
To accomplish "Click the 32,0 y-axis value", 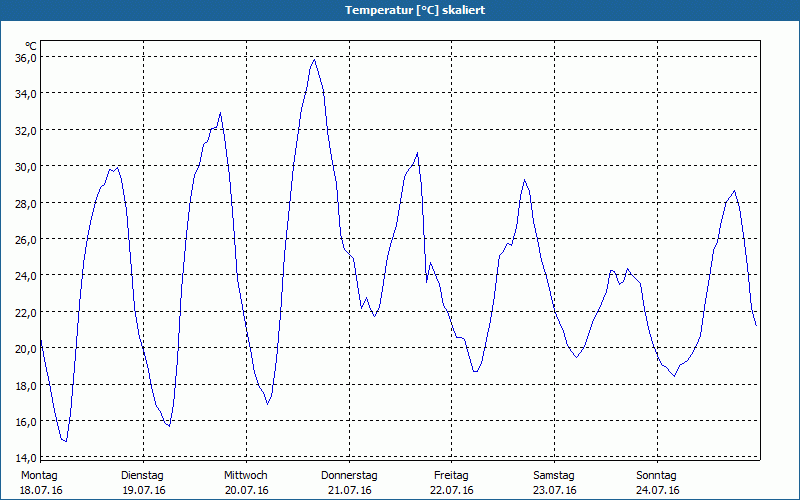I will (x=26, y=131).
